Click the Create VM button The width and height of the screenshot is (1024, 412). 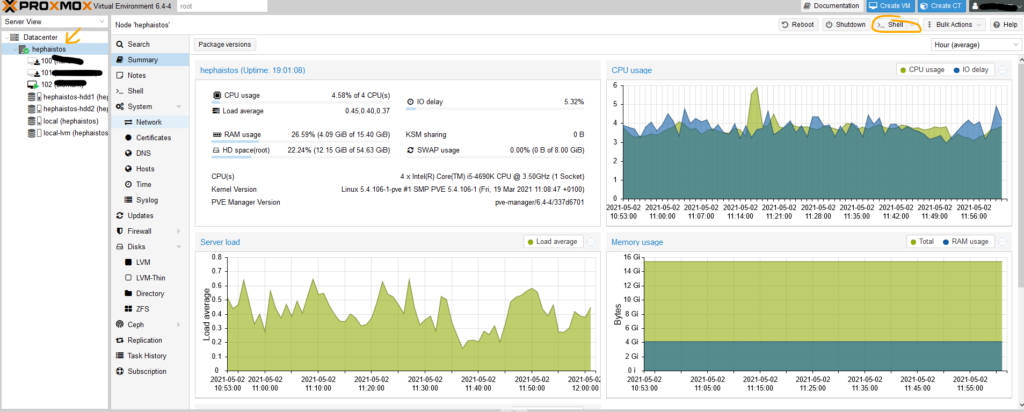tap(891, 6)
